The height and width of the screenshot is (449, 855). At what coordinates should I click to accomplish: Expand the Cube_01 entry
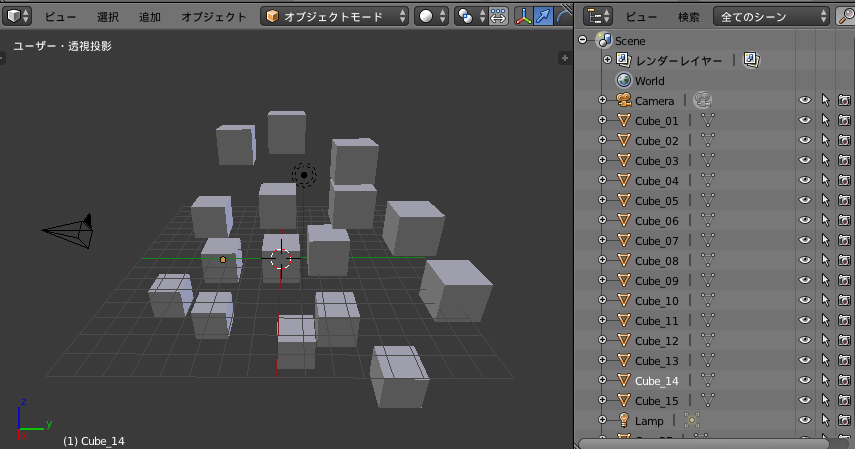[x=602, y=120]
